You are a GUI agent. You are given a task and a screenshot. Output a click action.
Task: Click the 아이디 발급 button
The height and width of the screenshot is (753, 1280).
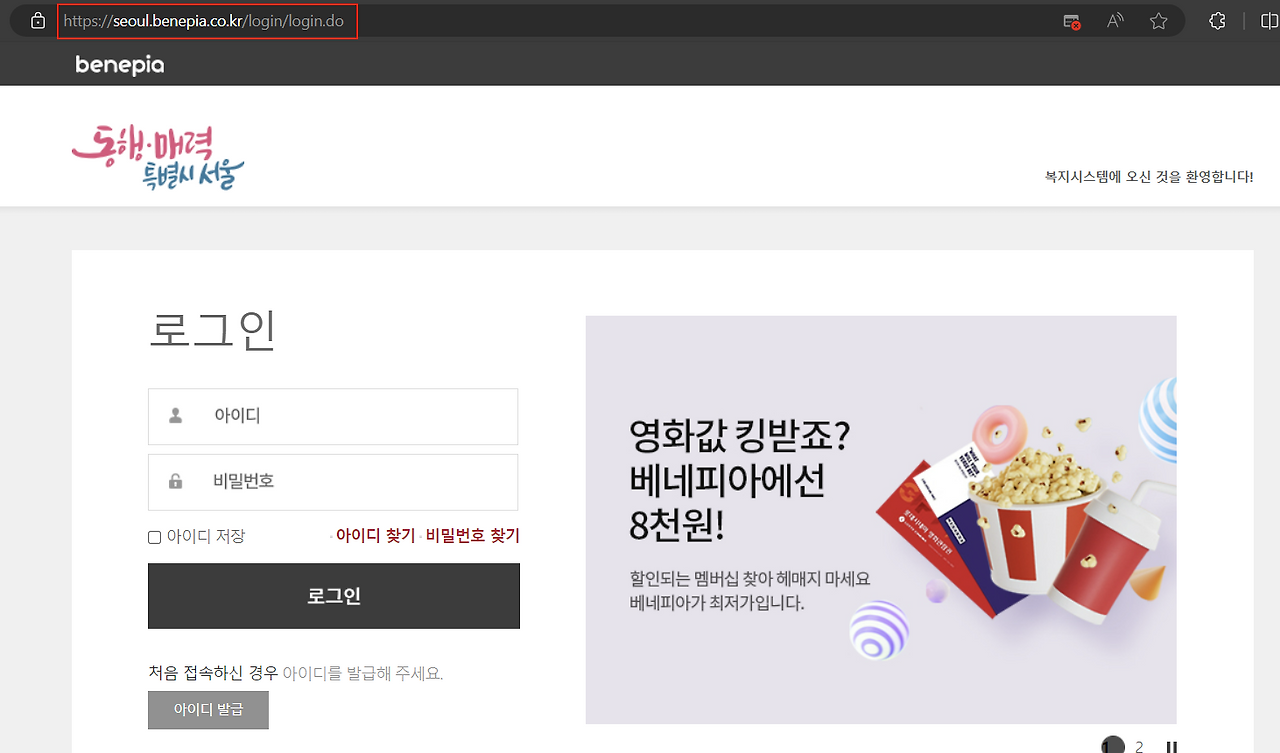208,710
